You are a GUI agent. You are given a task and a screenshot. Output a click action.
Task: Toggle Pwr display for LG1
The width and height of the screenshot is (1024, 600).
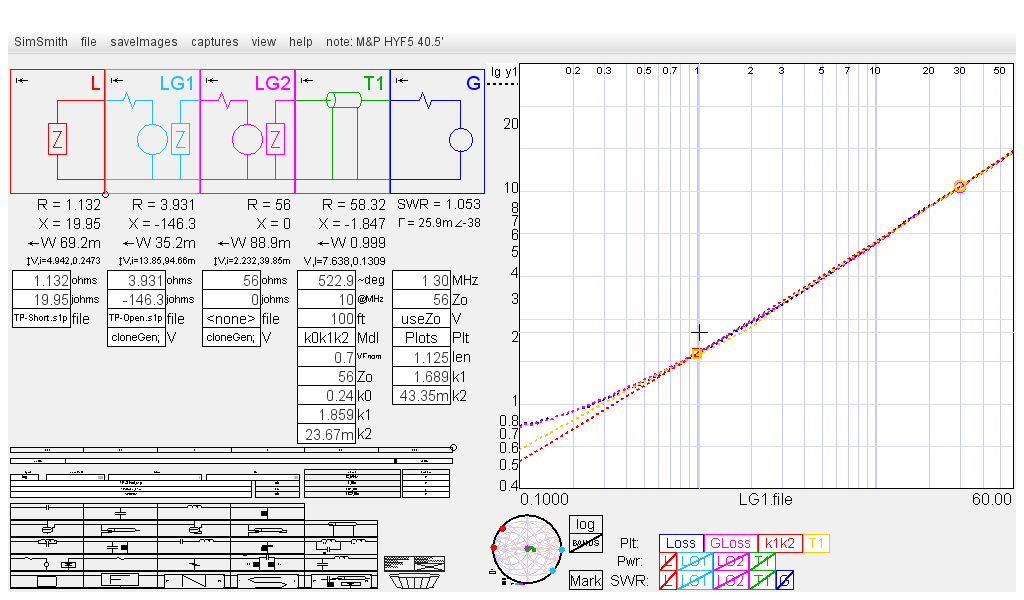coord(694,561)
